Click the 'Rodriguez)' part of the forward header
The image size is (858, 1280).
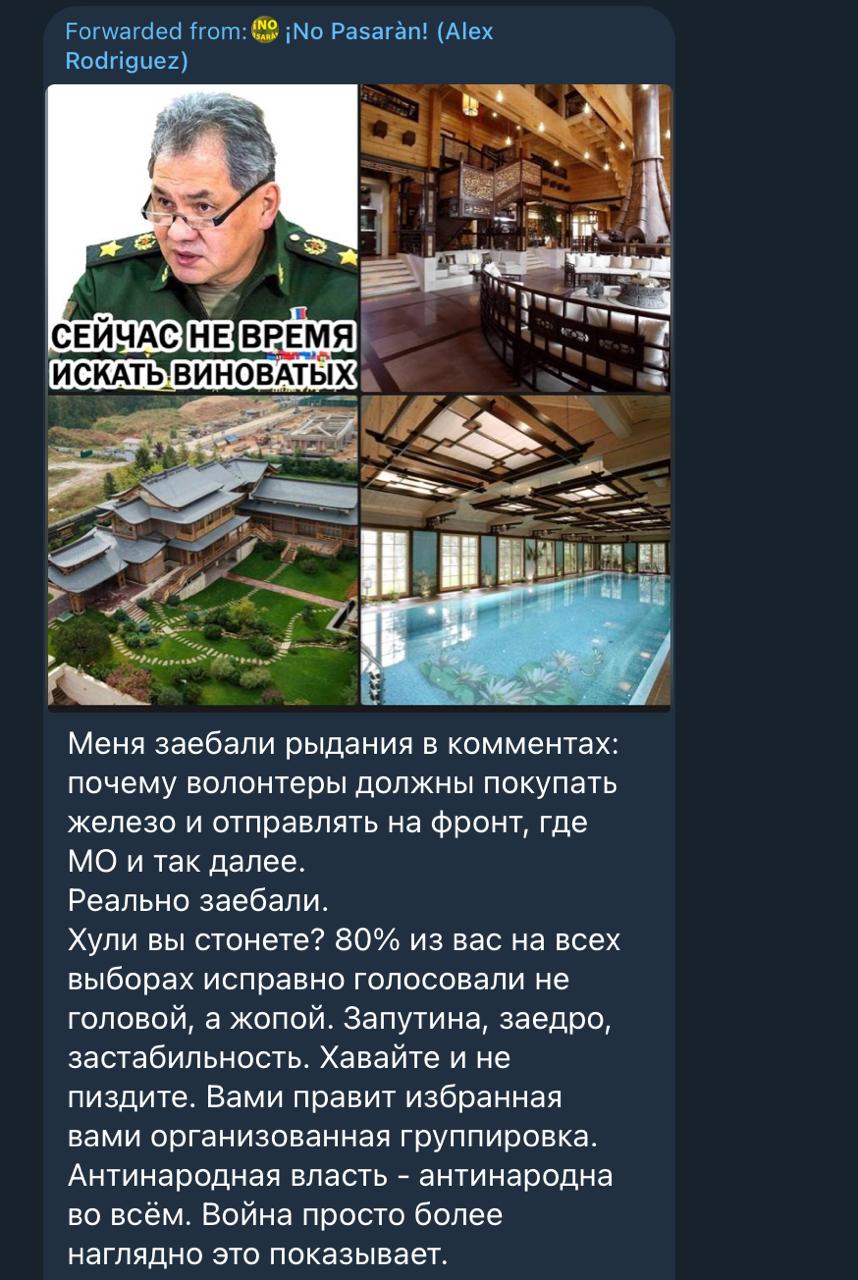point(126,62)
